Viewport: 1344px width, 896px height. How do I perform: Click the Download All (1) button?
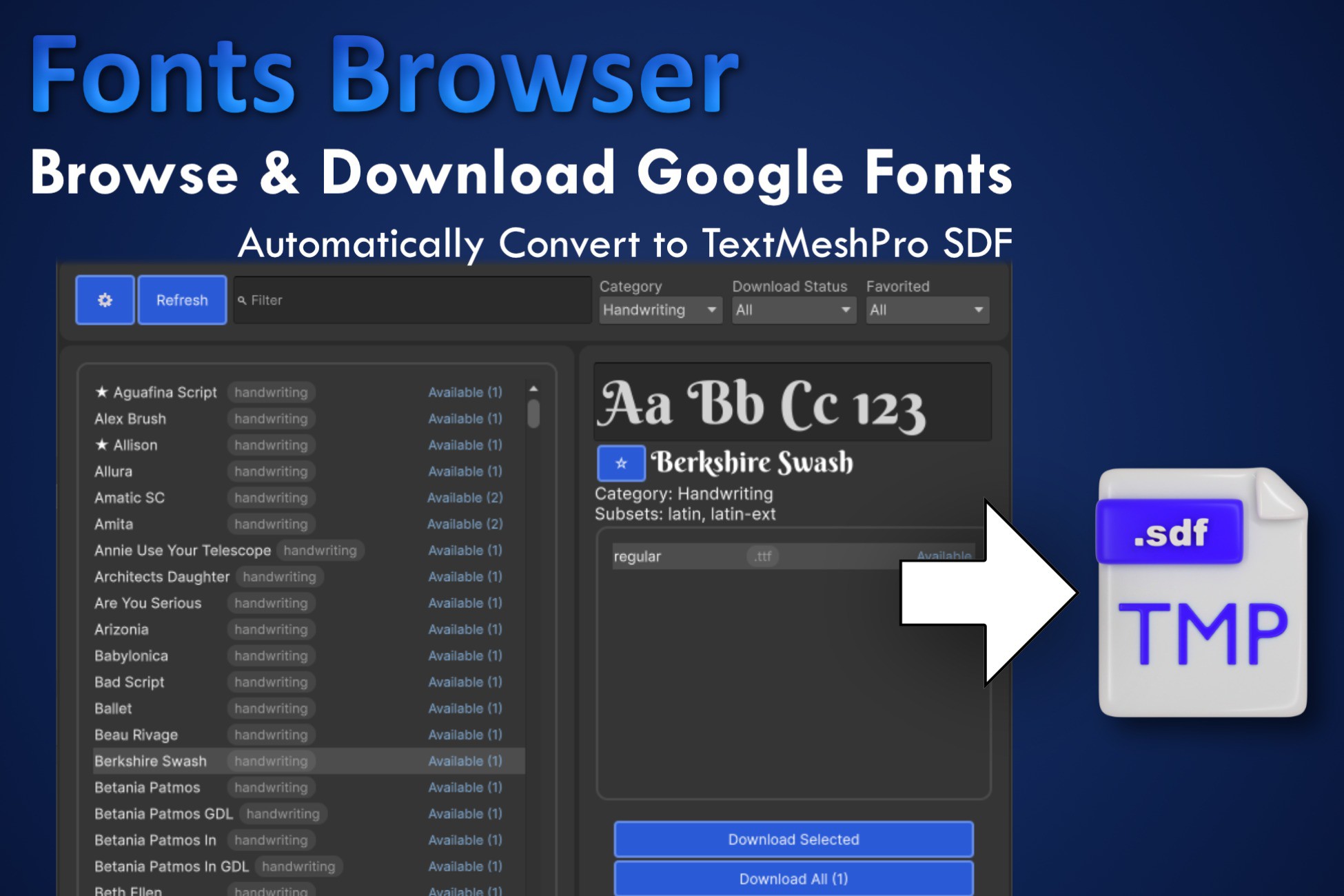(x=793, y=879)
